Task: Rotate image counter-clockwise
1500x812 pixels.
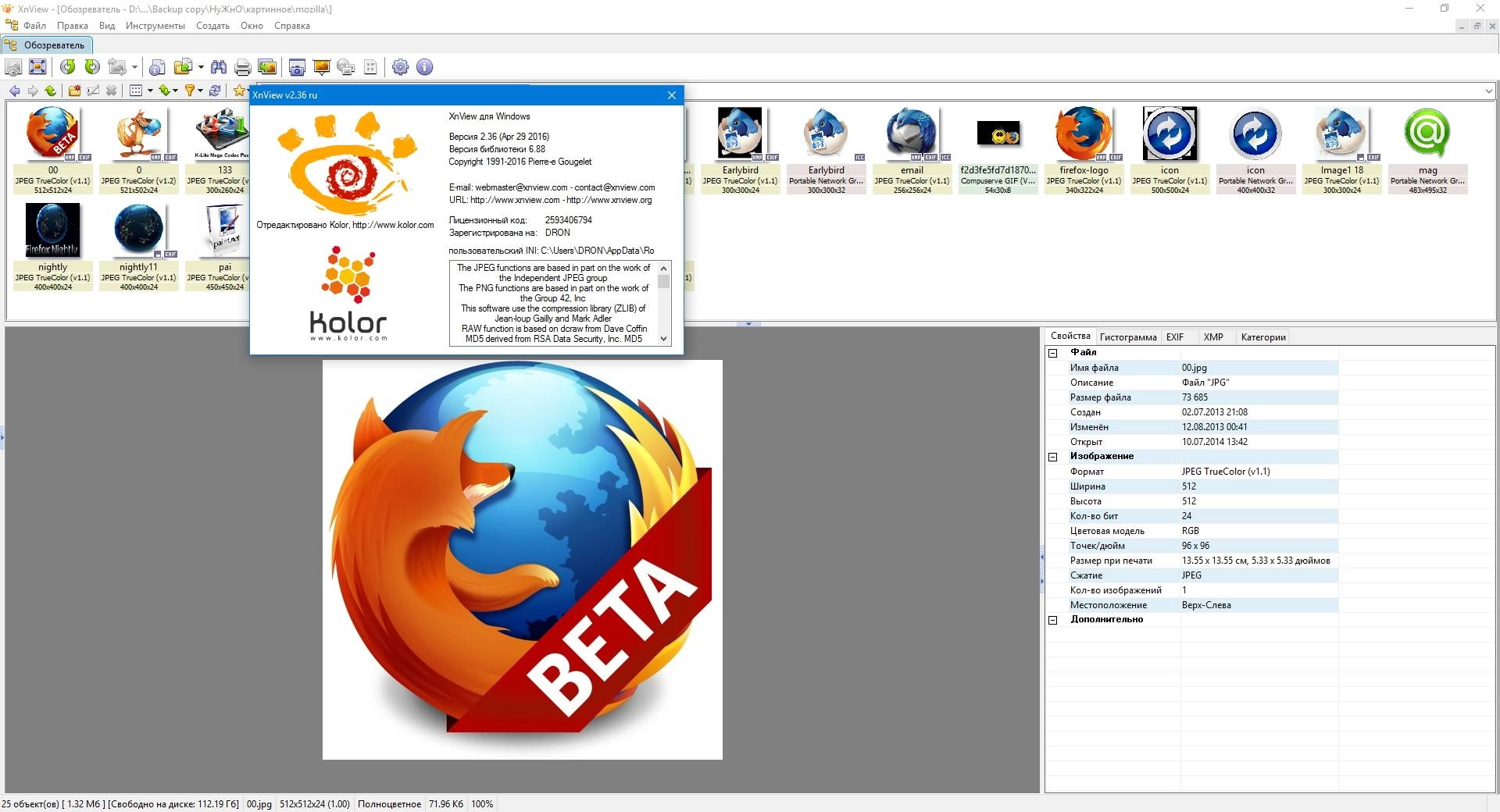Action: tap(68, 67)
